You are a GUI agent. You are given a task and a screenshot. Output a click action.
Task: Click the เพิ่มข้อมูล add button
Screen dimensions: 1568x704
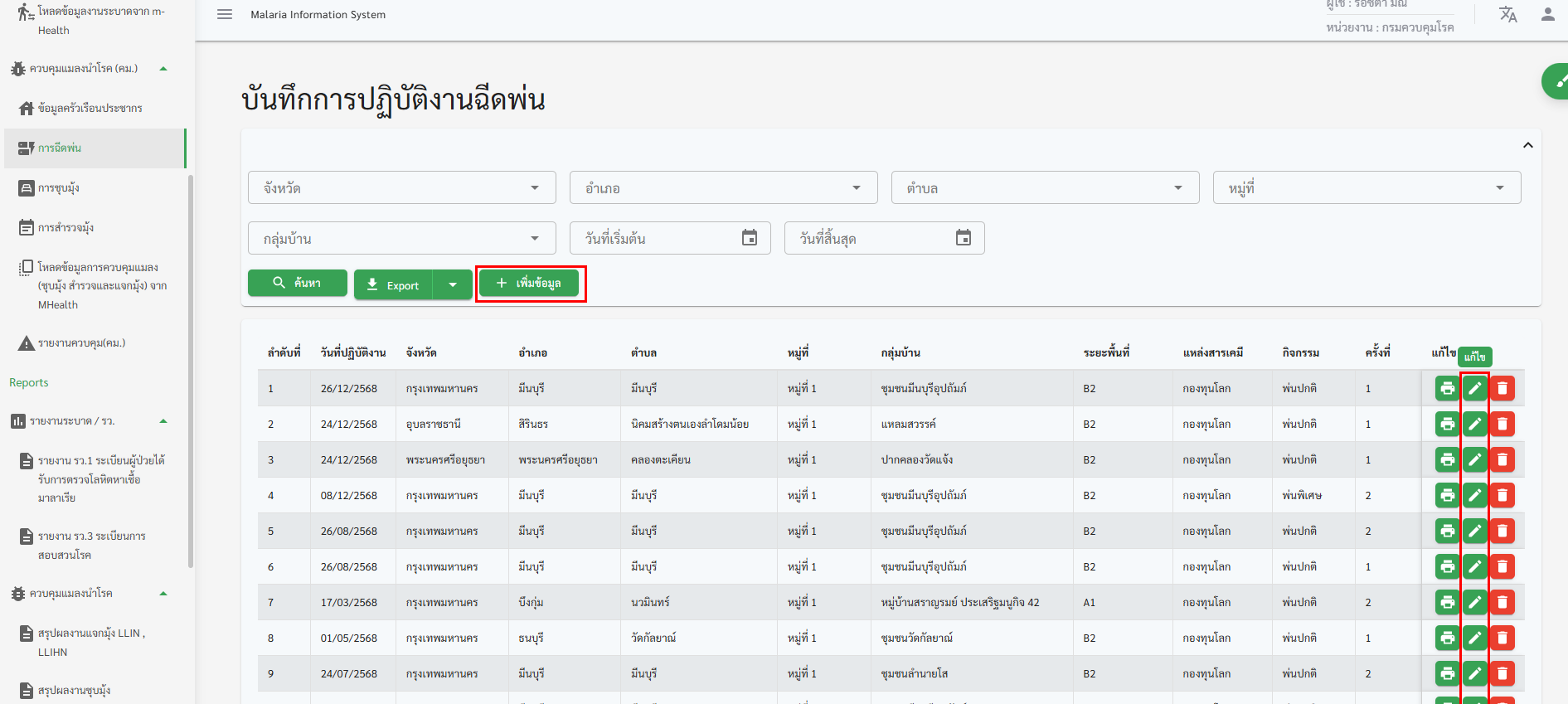(529, 283)
